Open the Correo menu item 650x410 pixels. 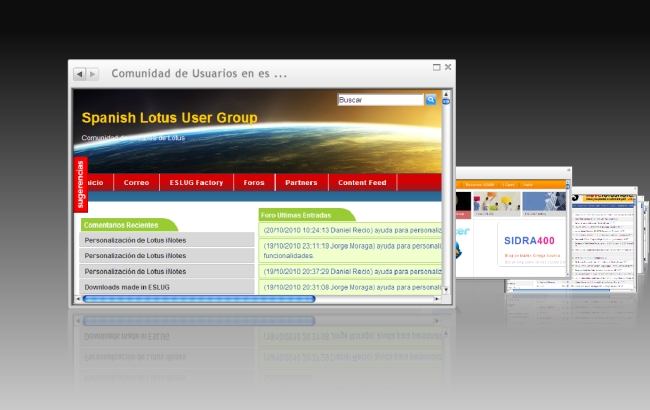(136, 182)
